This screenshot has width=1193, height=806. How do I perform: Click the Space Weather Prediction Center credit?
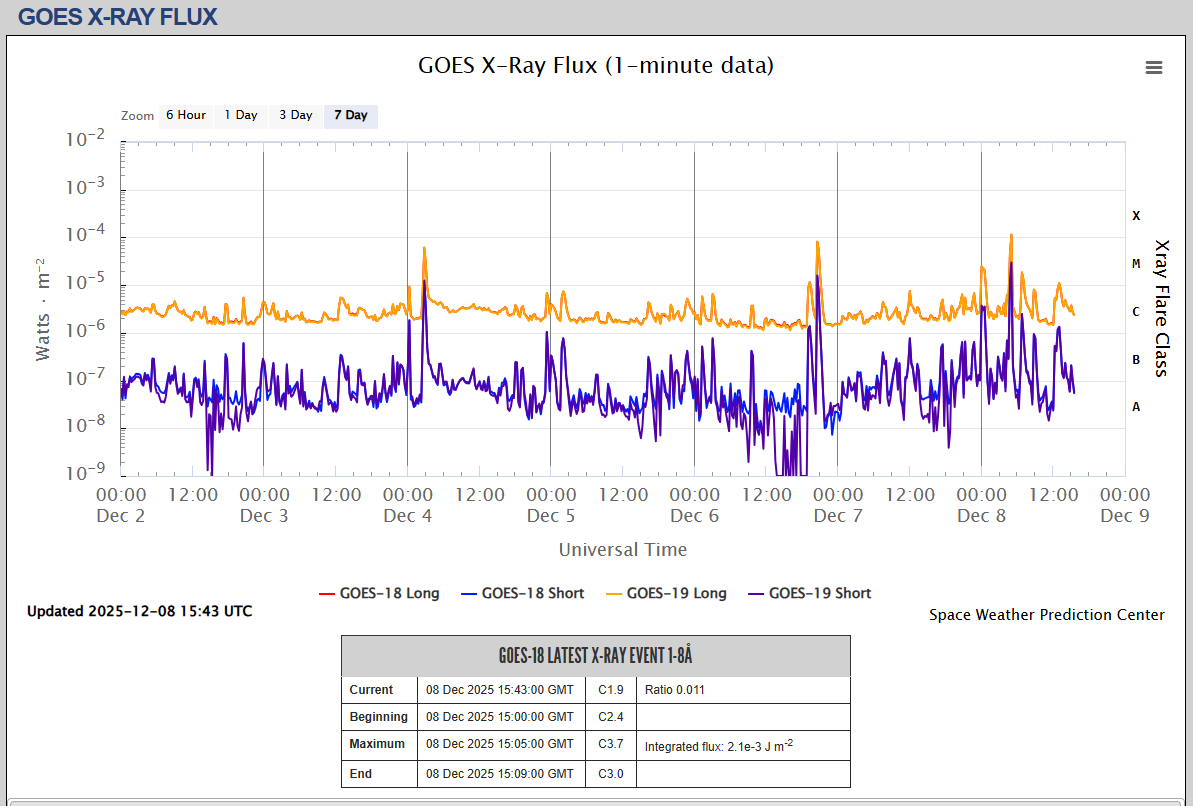click(x=1046, y=615)
